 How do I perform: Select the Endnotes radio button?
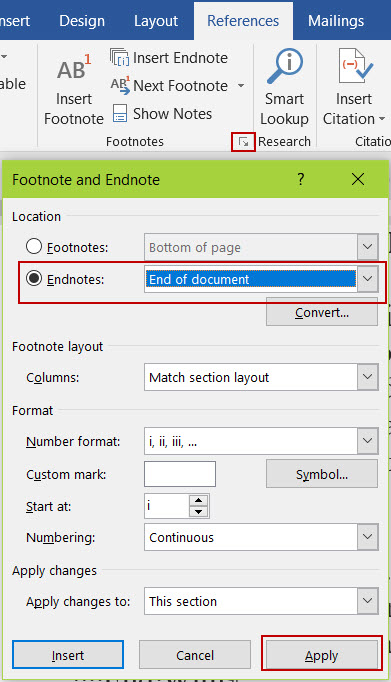[33, 278]
